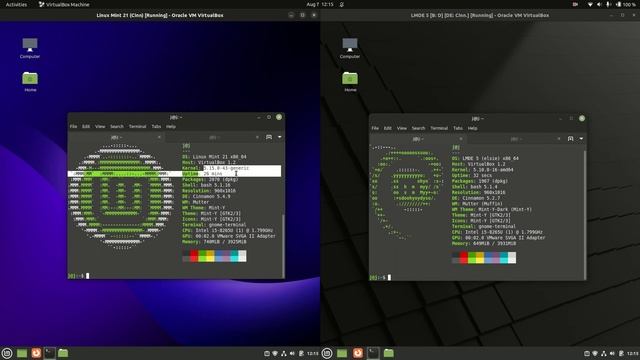Click the host Wi-Fi indicator in the top bar
Viewport: 640px width, 360px height.
(590, 4)
